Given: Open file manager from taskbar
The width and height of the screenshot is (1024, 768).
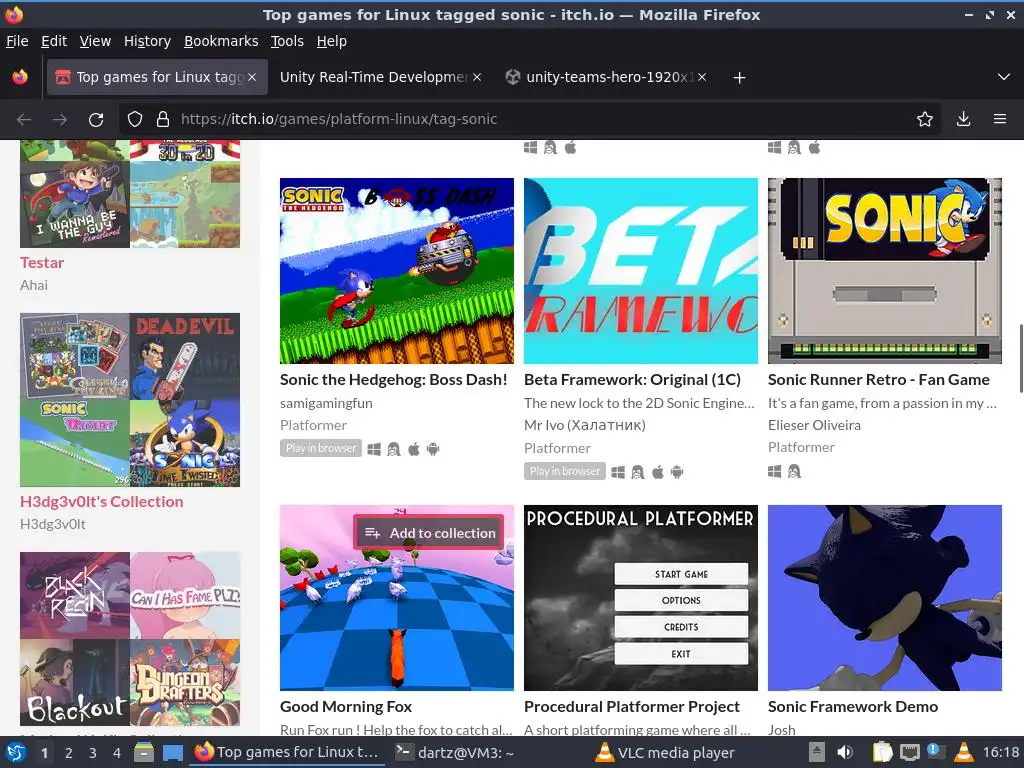Looking at the screenshot, I should (144, 752).
